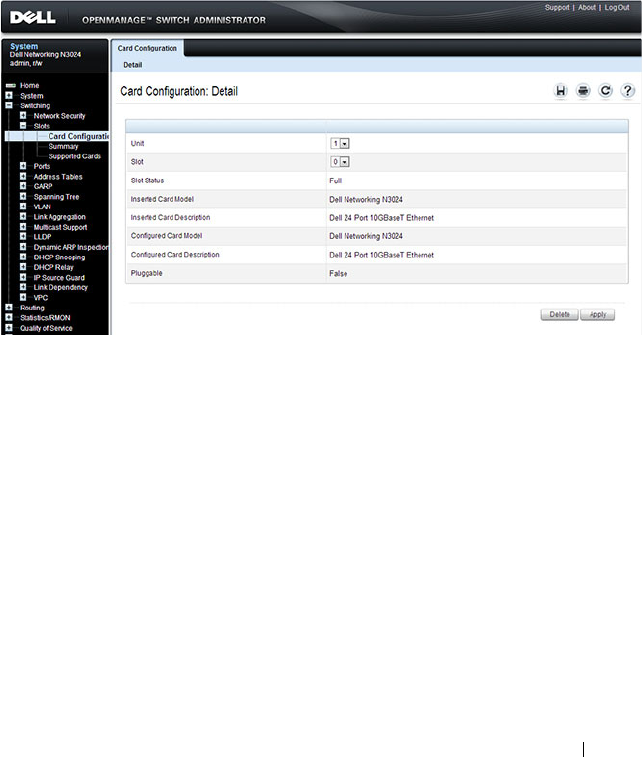Click Inserted Card Model value 'Dell Networking N3024'
The width and height of the screenshot is (642, 757).
[365, 199]
